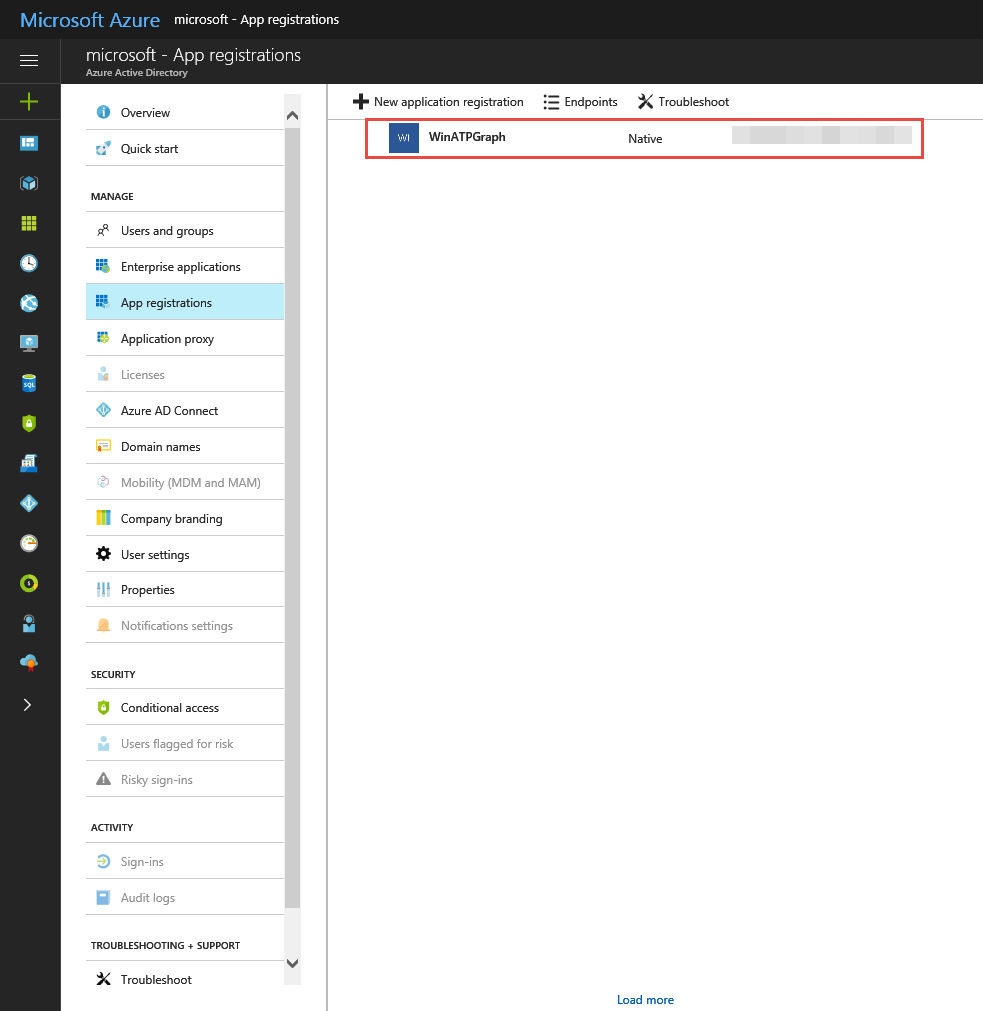Open Enterprise applications menu item
The image size is (983, 1011).
pyautogui.click(x=180, y=267)
